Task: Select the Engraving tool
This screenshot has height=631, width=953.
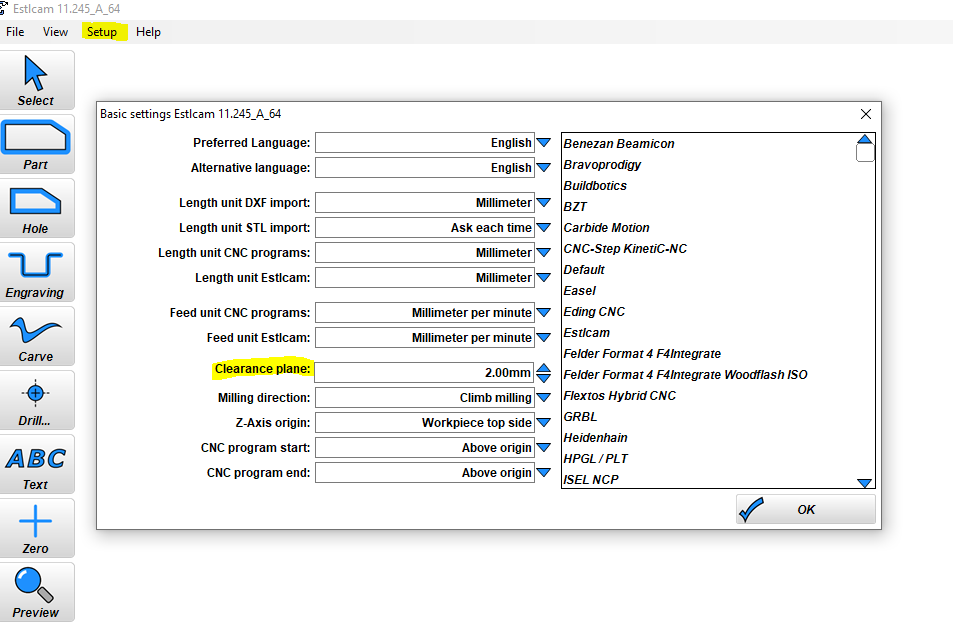Action: 36,272
